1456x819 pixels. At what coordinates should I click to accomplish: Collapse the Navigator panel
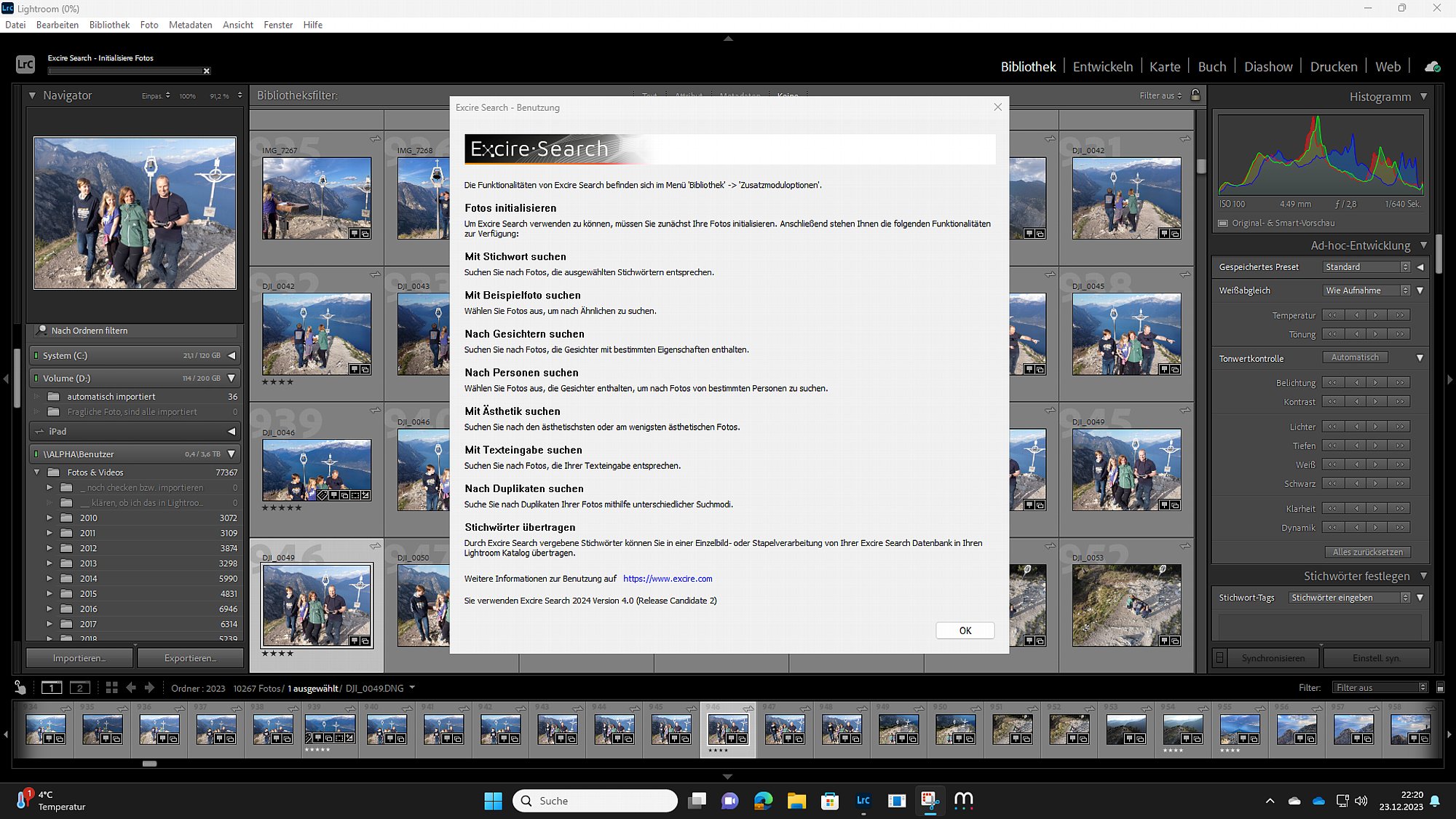[32, 95]
